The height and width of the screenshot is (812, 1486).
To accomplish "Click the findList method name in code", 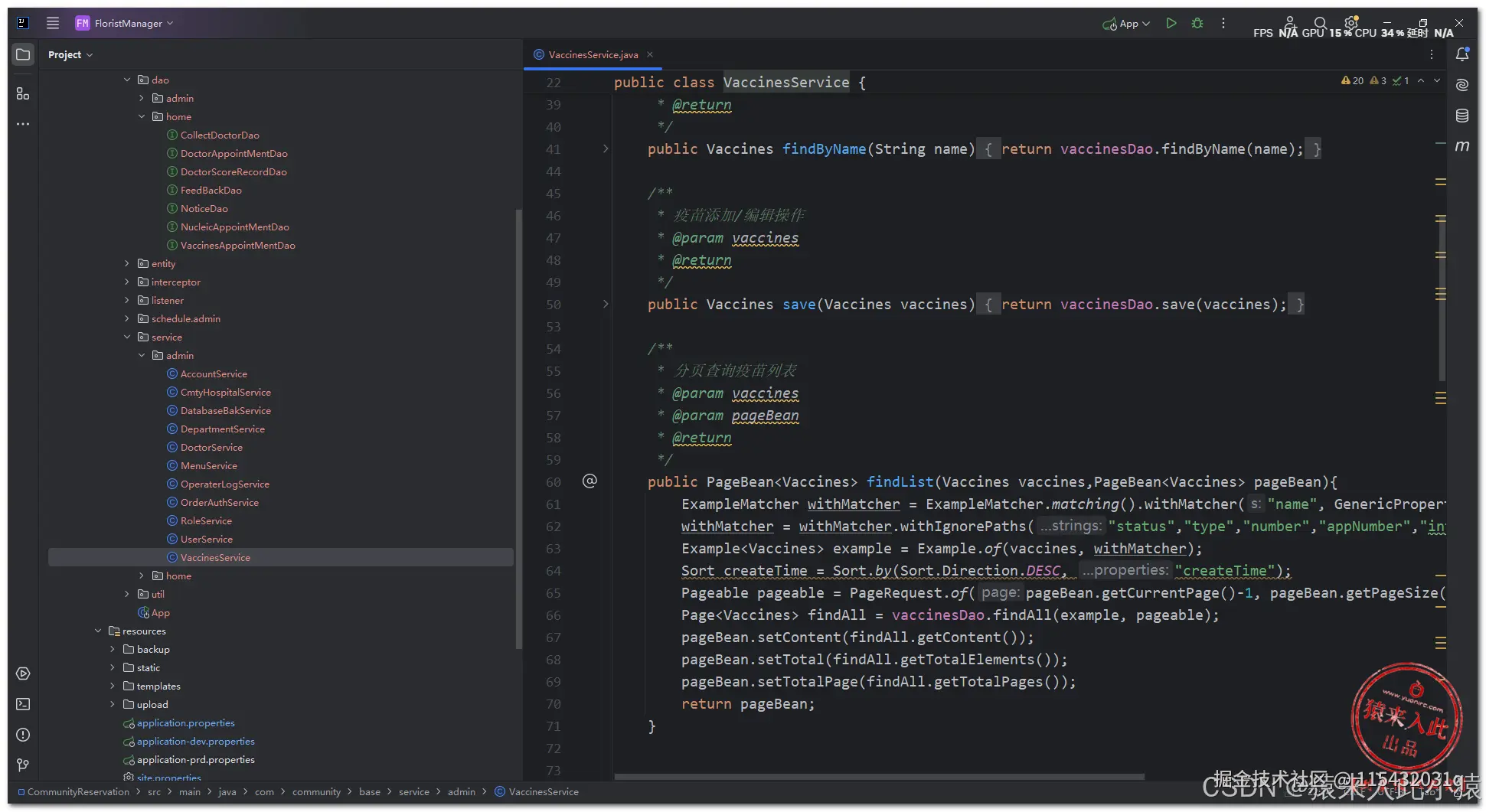I will pyautogui.click(x=900, y=481).
